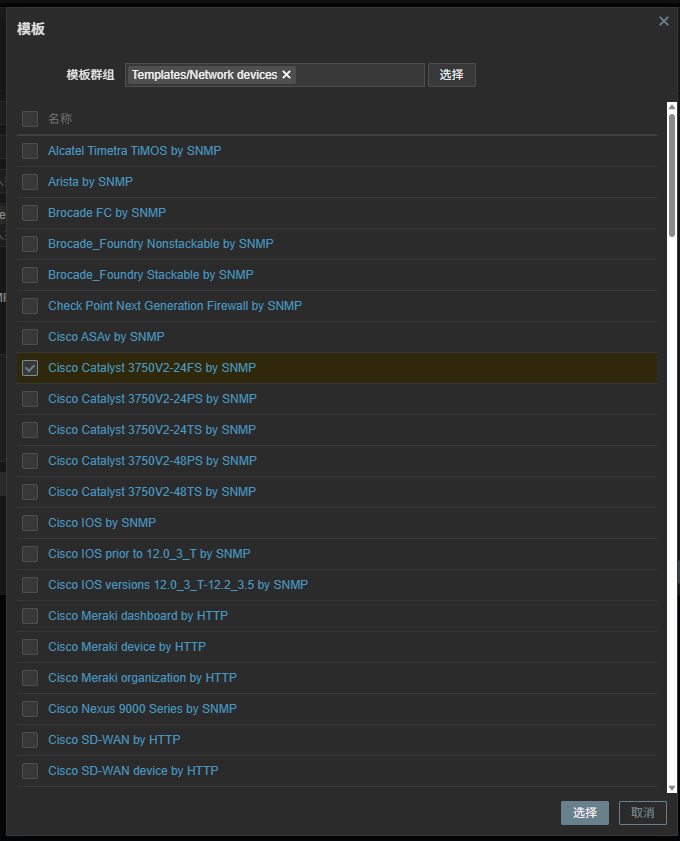Open Check Point Next Generation Firewall link

[x=175, y=306]
